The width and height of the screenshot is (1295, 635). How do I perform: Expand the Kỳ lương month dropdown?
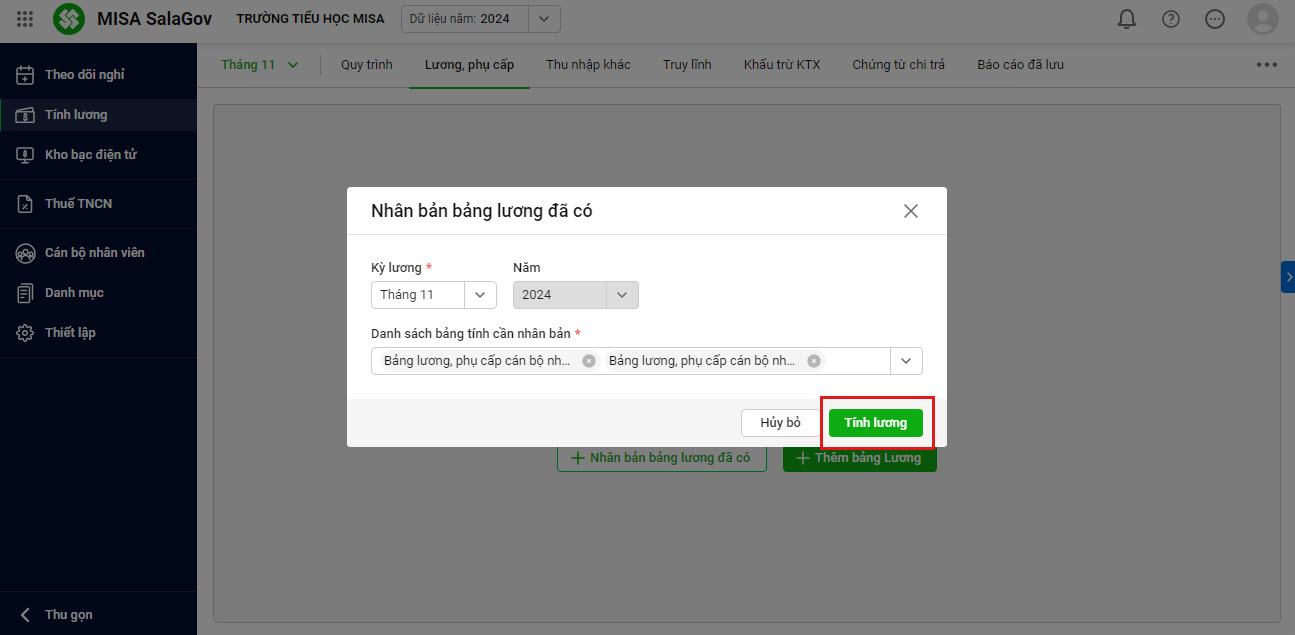480,295
